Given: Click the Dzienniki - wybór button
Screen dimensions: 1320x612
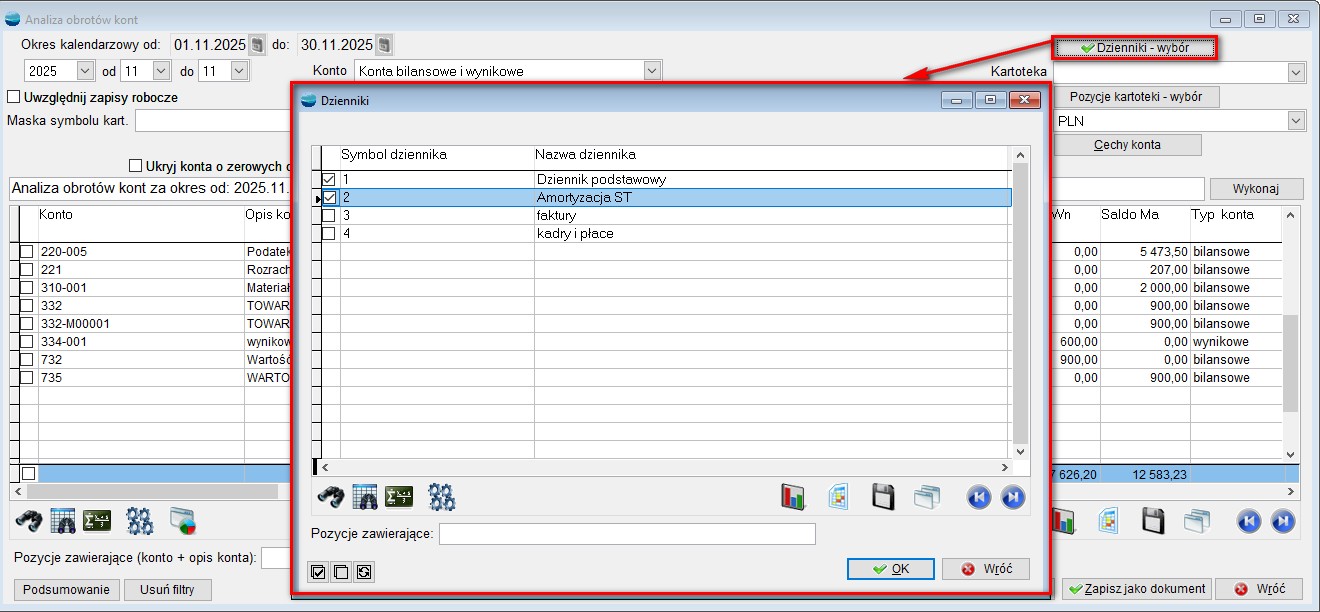Looking at the screenshot, I should click(x=1134, y=47).
